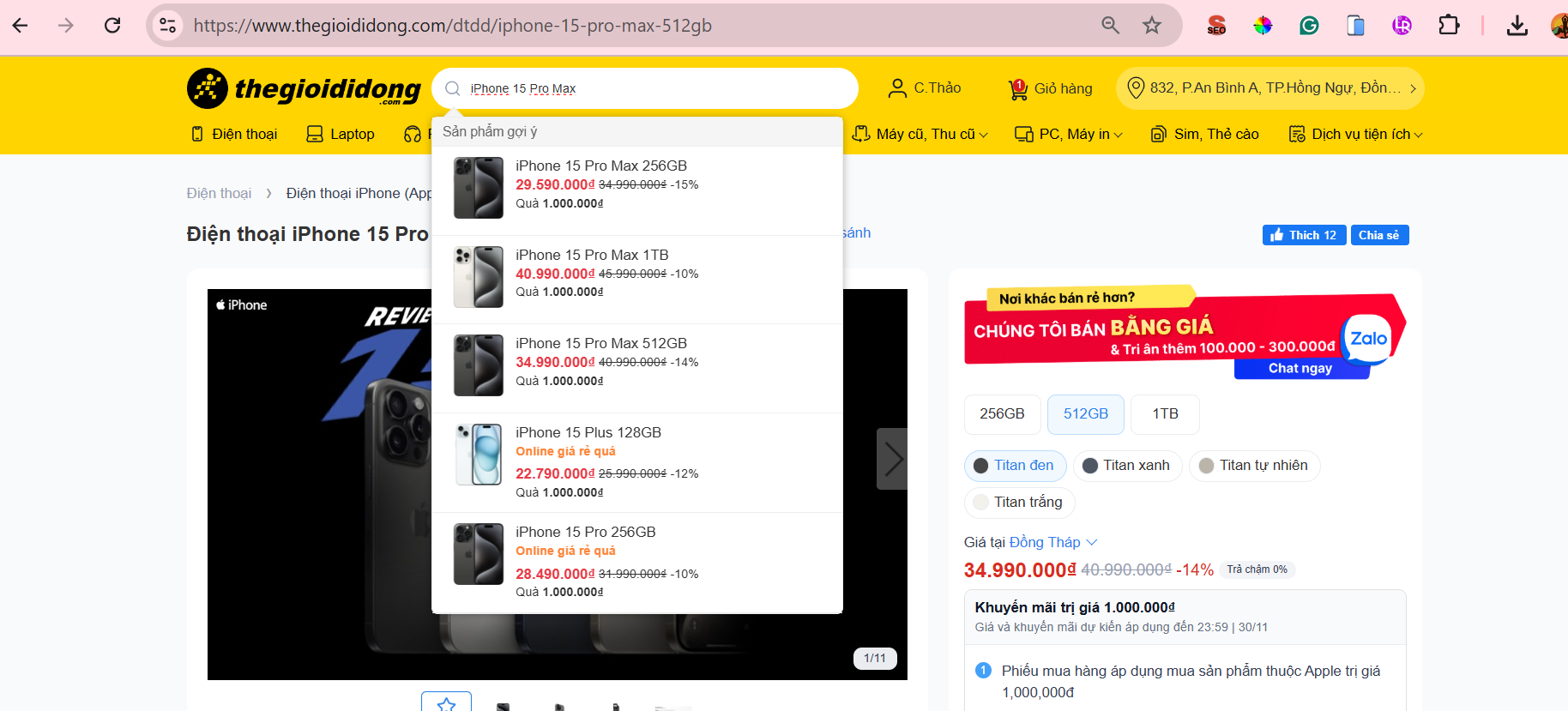Expand Dịch vụ tiện ích menu
This screenshot has height=711, width=1568.
[x=1355, y=135]
